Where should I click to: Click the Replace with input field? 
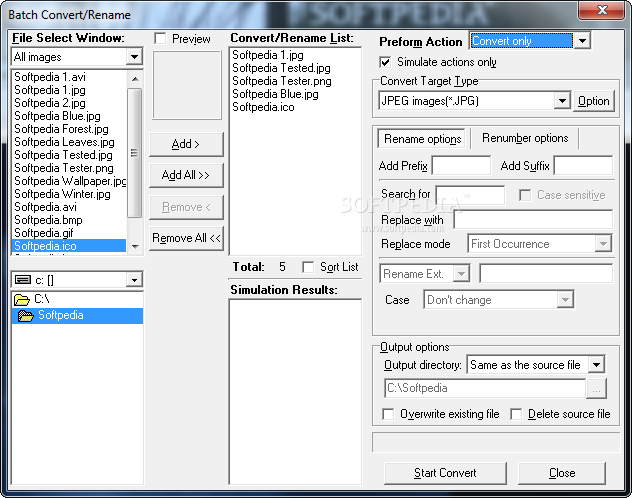pyautogui.click(x=533, y=220)
